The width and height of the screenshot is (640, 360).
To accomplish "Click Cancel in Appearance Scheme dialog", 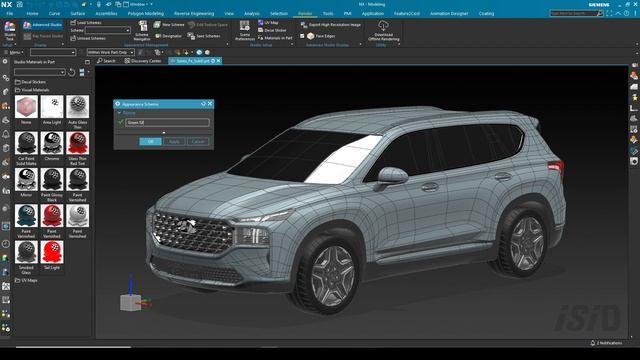I will [x=198, y=141].
